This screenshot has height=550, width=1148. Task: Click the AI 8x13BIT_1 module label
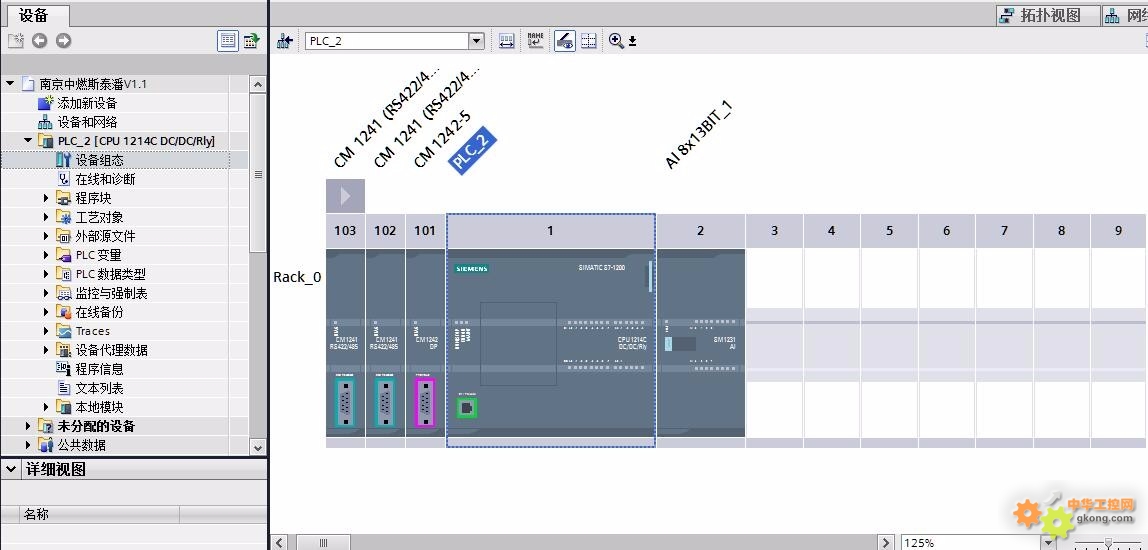699,134
